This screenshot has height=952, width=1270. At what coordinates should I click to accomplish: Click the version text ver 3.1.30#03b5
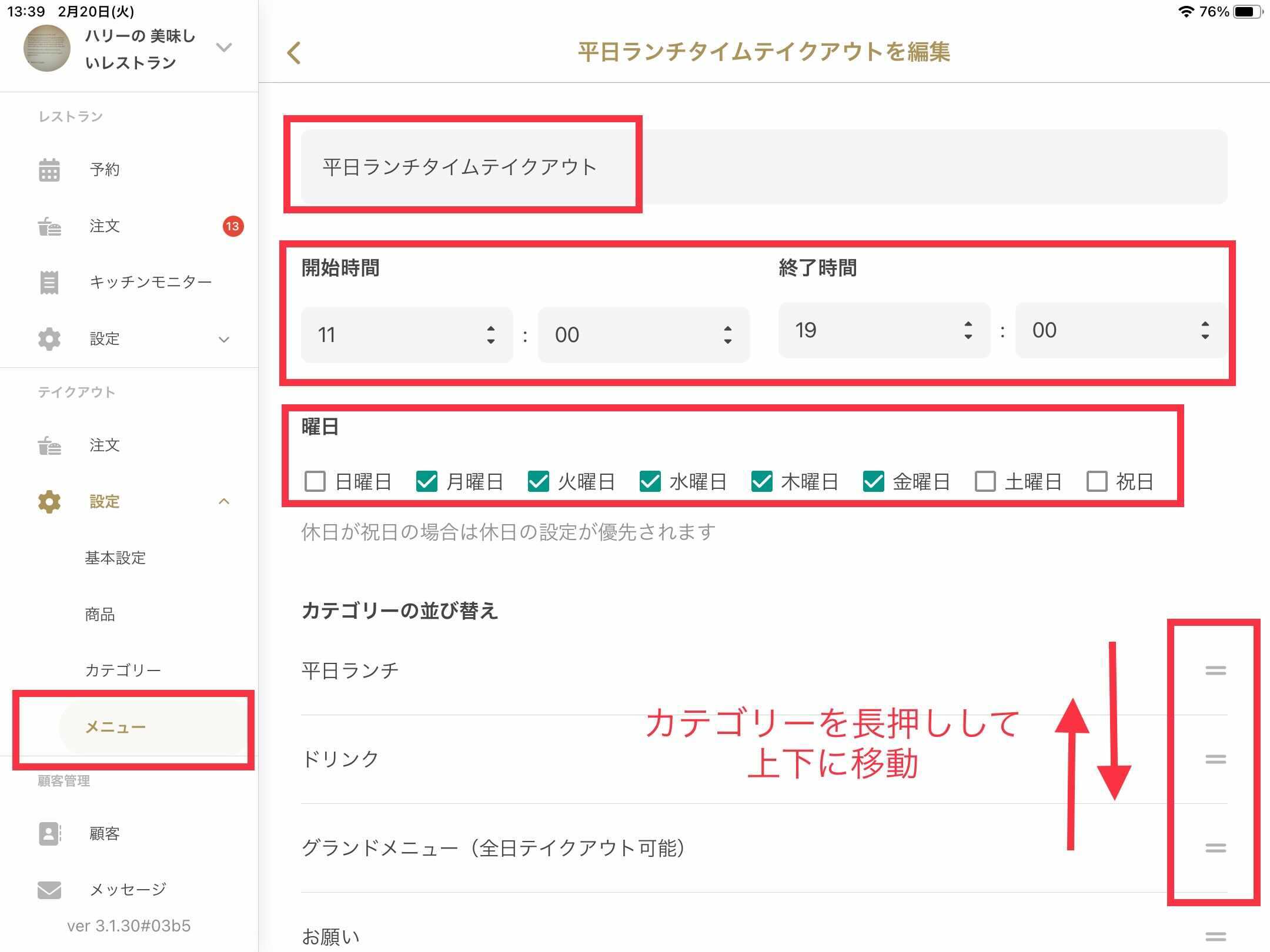click(129, 926)
